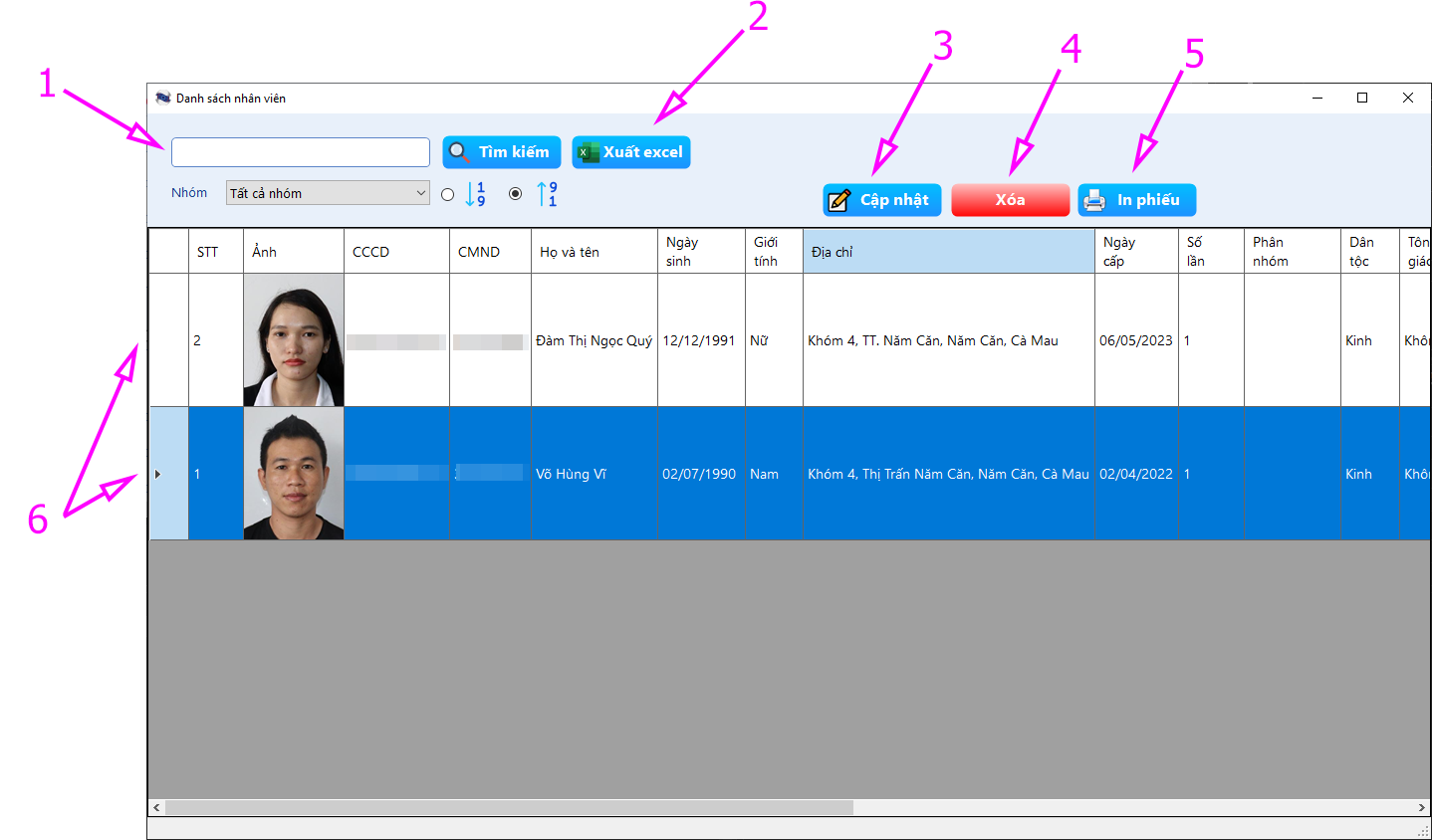Sort by the Họ và tên column header
The image size is (1432, 840).
pos(594,252)
